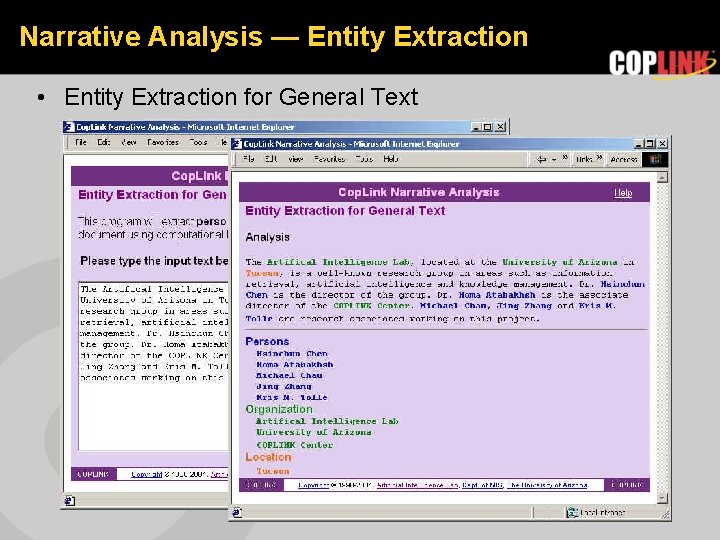Open Tools menu in front browser window
This screenshot has height=540, width=720.
[364, 159]
